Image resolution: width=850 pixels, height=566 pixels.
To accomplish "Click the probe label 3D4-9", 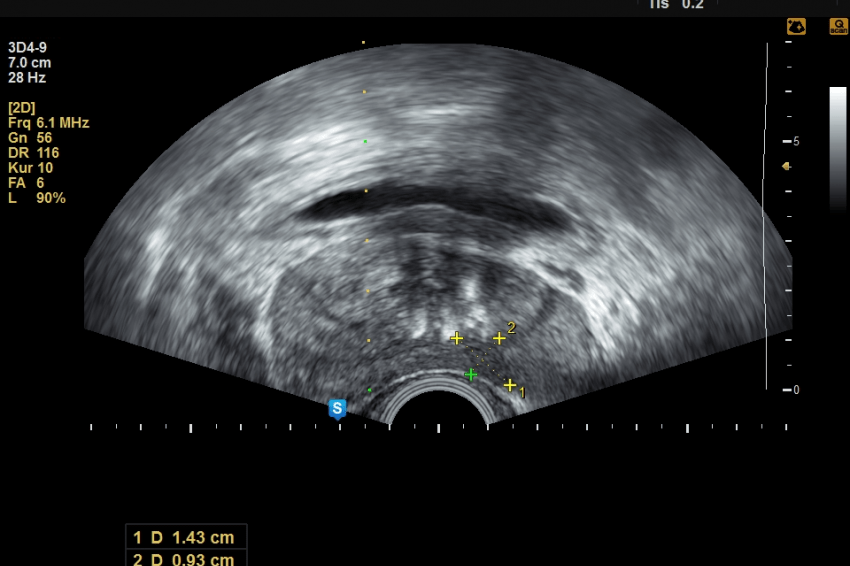I will click(27, 48).
